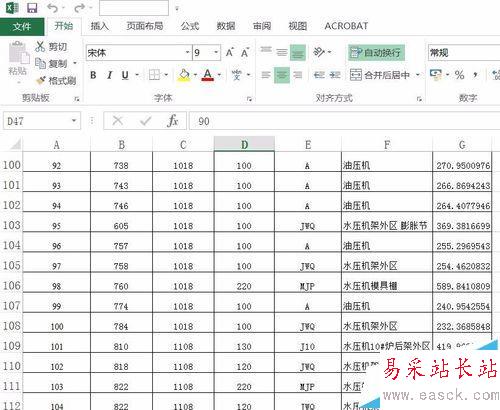Align text left icon
Viewport: 500px width, 410px height.
click(266, 75)
